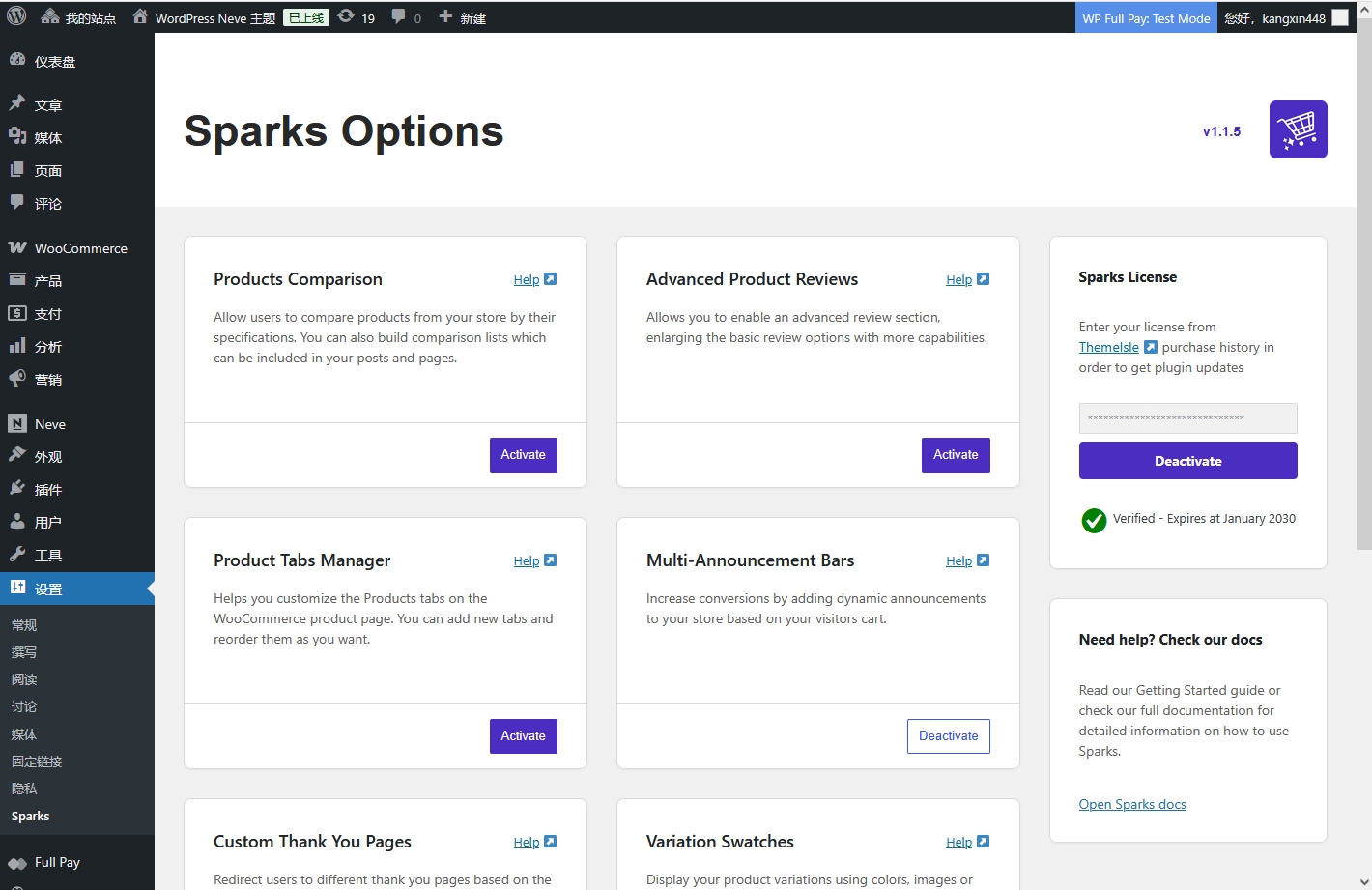Select Sparks settings submenu
Image resolution: width=1372 pixels, height=890 pixels.
[x=30, y=816]
